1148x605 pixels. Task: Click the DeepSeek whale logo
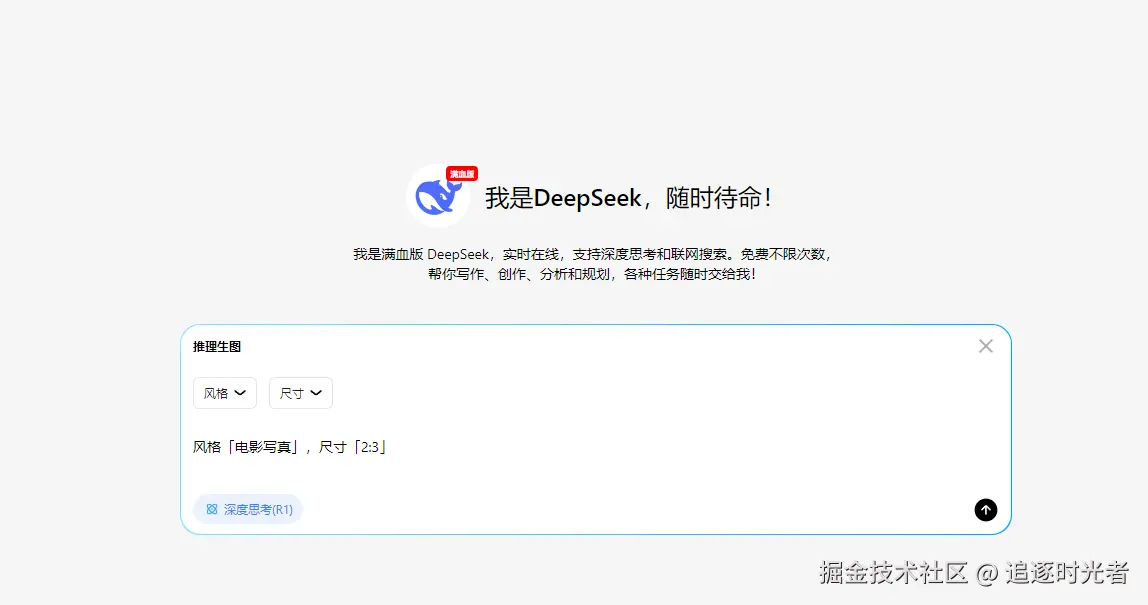[438, 196]
